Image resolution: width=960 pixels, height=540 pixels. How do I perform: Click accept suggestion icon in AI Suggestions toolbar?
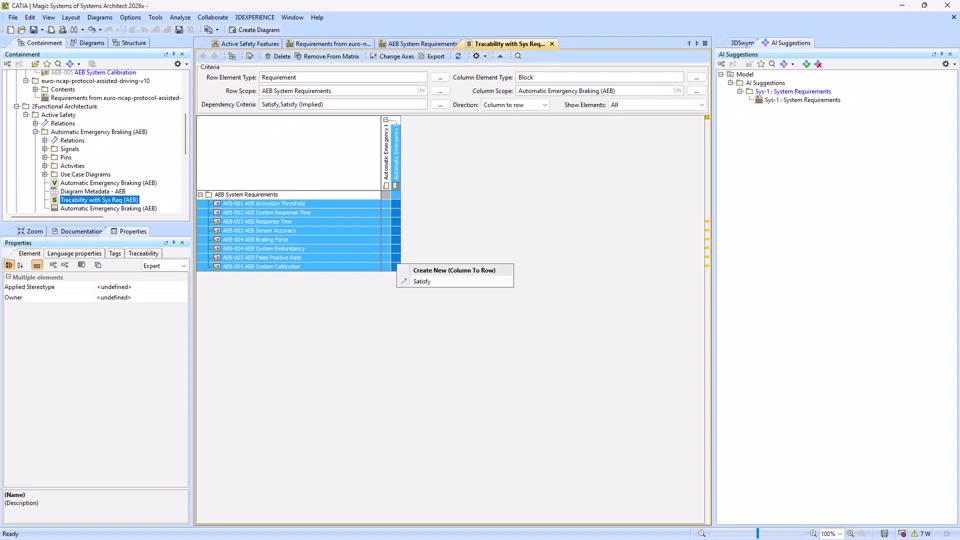click(x=806, y=64)
